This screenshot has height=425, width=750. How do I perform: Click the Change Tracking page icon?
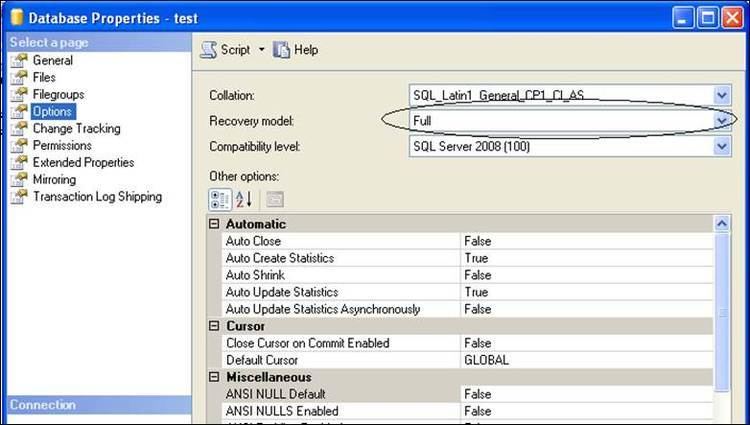tap(19, 129)
